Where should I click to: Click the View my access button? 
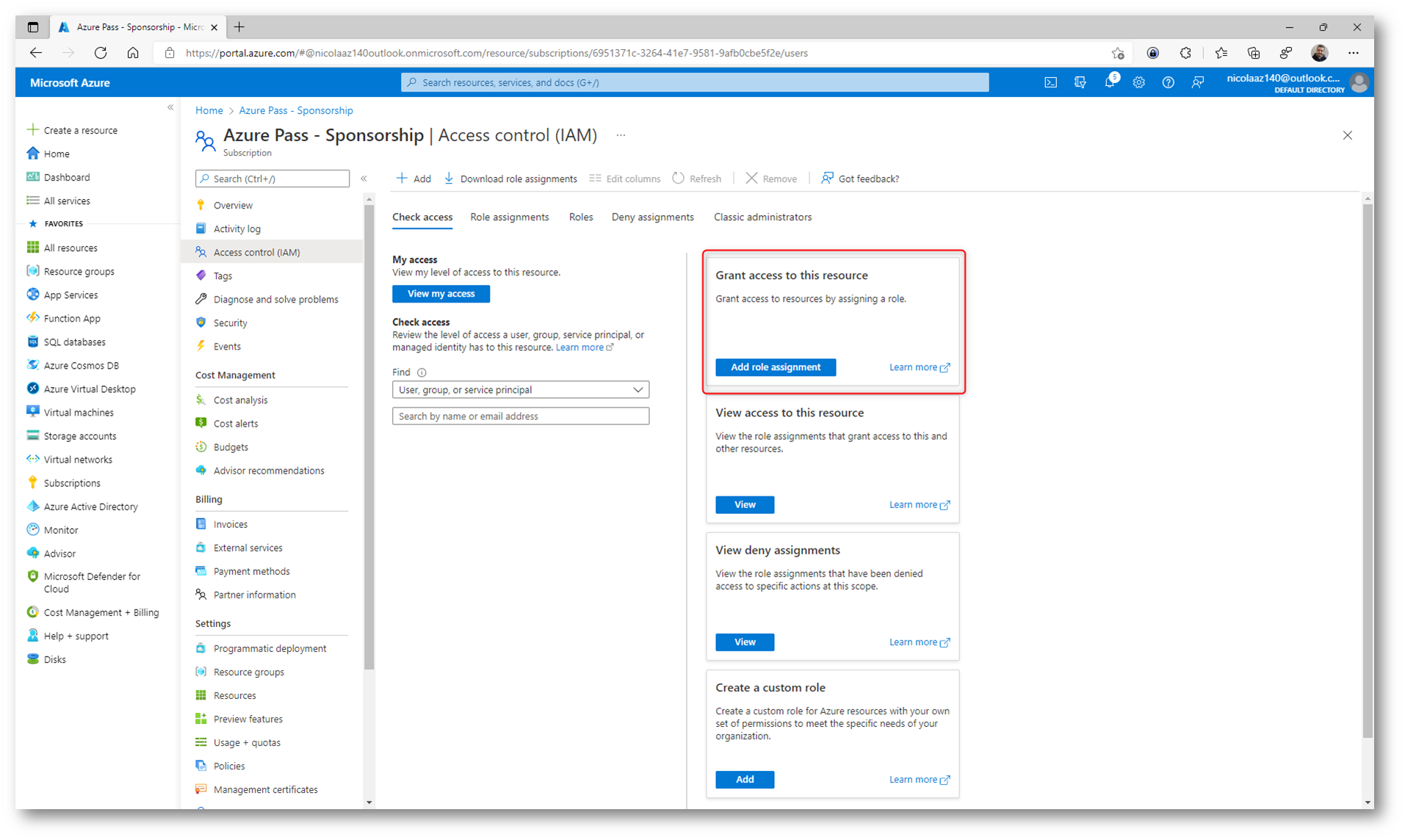pyautogui.click(x=441, y=294)
